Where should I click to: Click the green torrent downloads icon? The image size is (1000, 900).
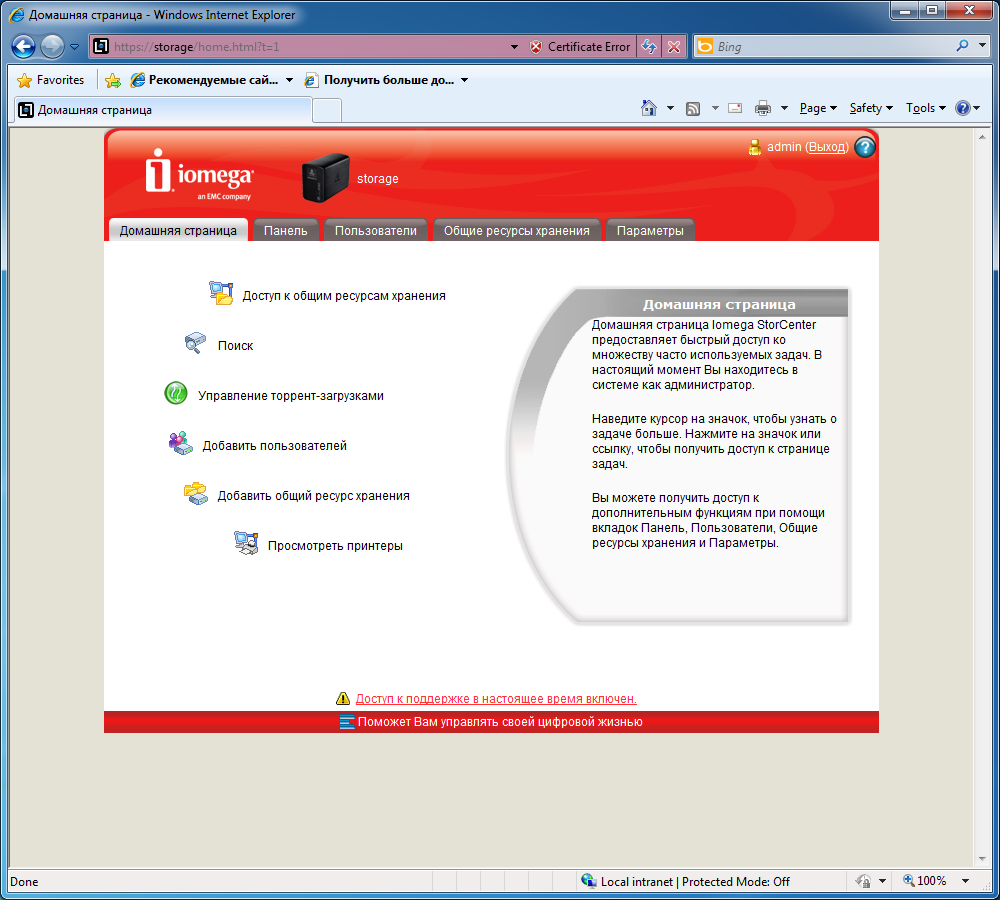[x=176, y=393]
